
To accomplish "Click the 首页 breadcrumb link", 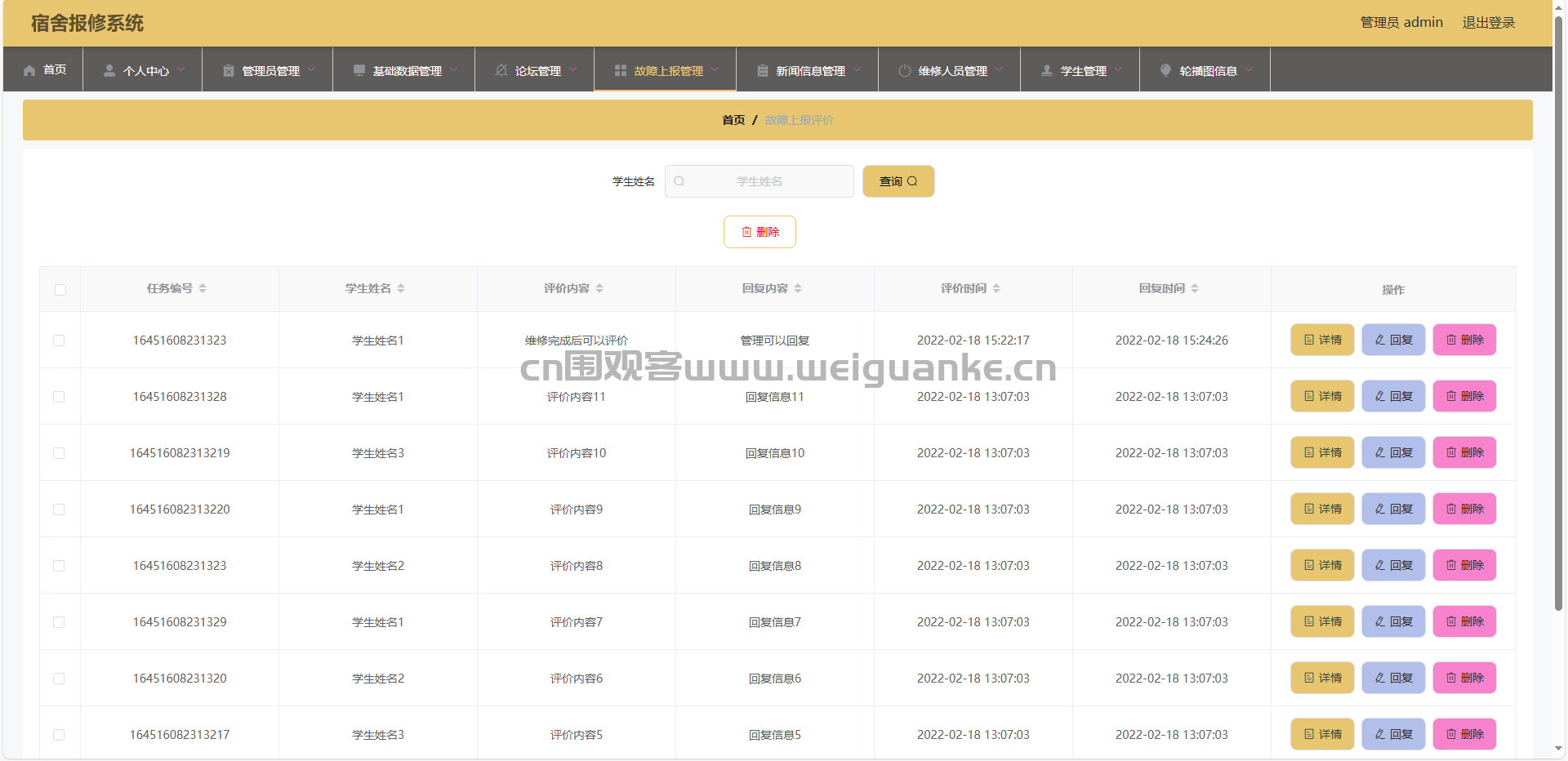I will [733, 120].
